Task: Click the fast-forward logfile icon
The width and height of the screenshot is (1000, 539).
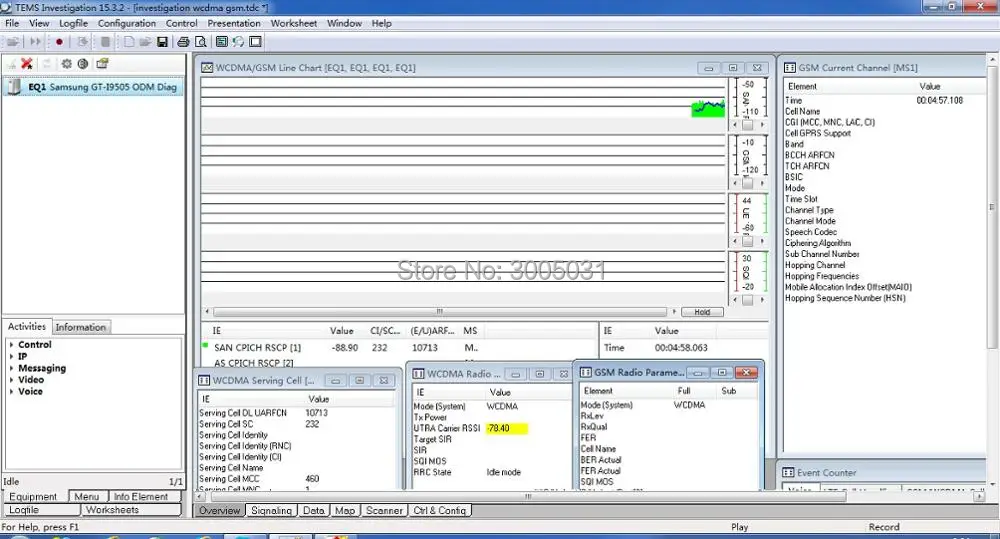Action: [35, 42]
